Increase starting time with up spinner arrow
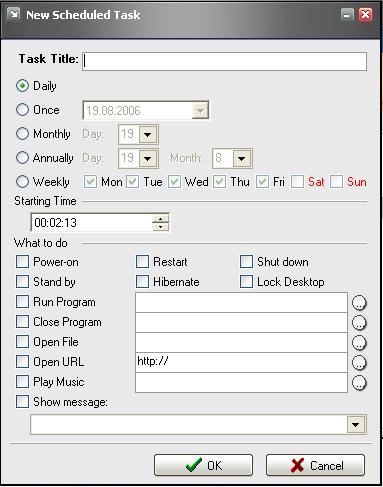This screenshot has width=383, height=487. (x=161, y=219)
